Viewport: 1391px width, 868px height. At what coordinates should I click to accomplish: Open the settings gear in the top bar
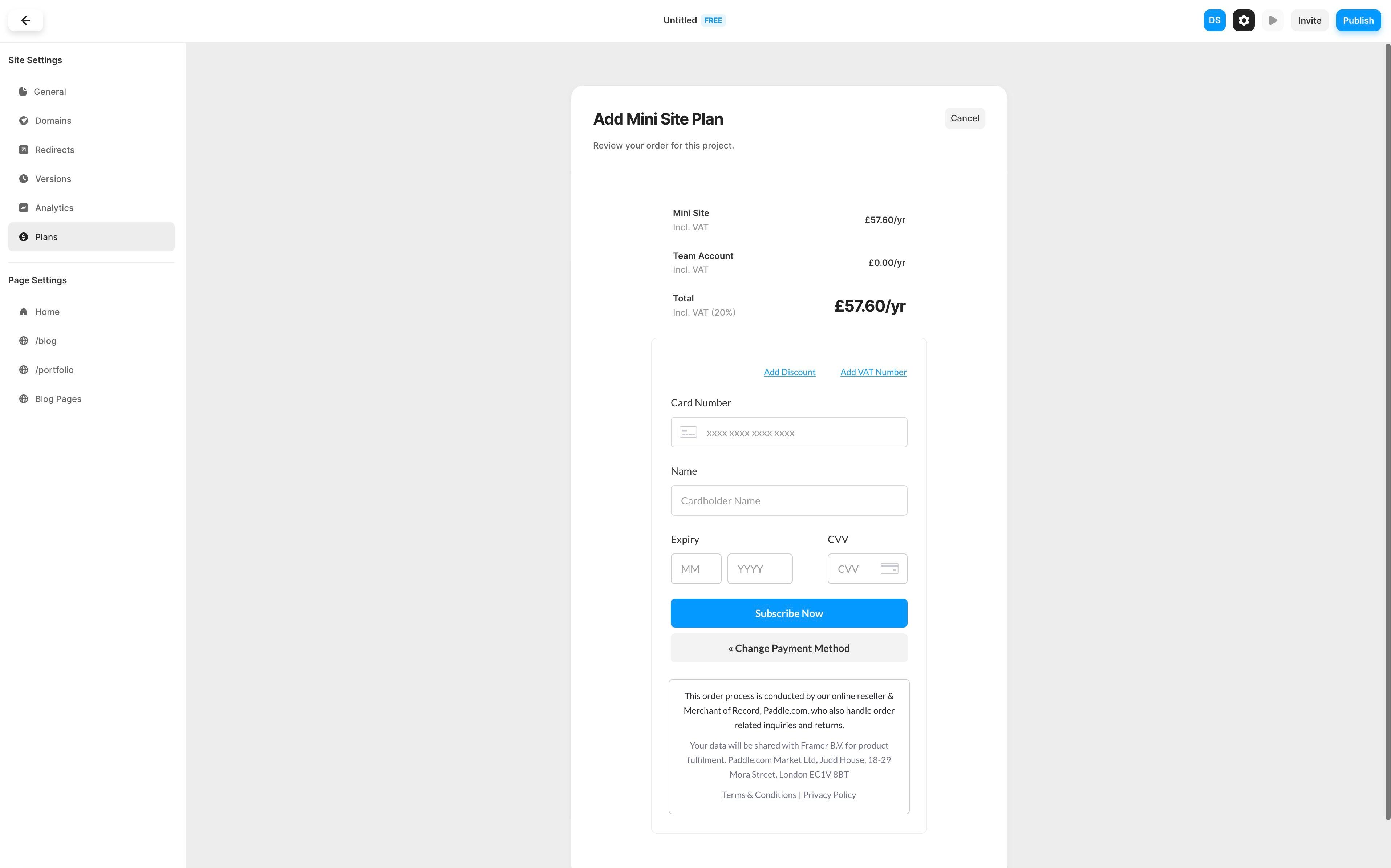1243,20
